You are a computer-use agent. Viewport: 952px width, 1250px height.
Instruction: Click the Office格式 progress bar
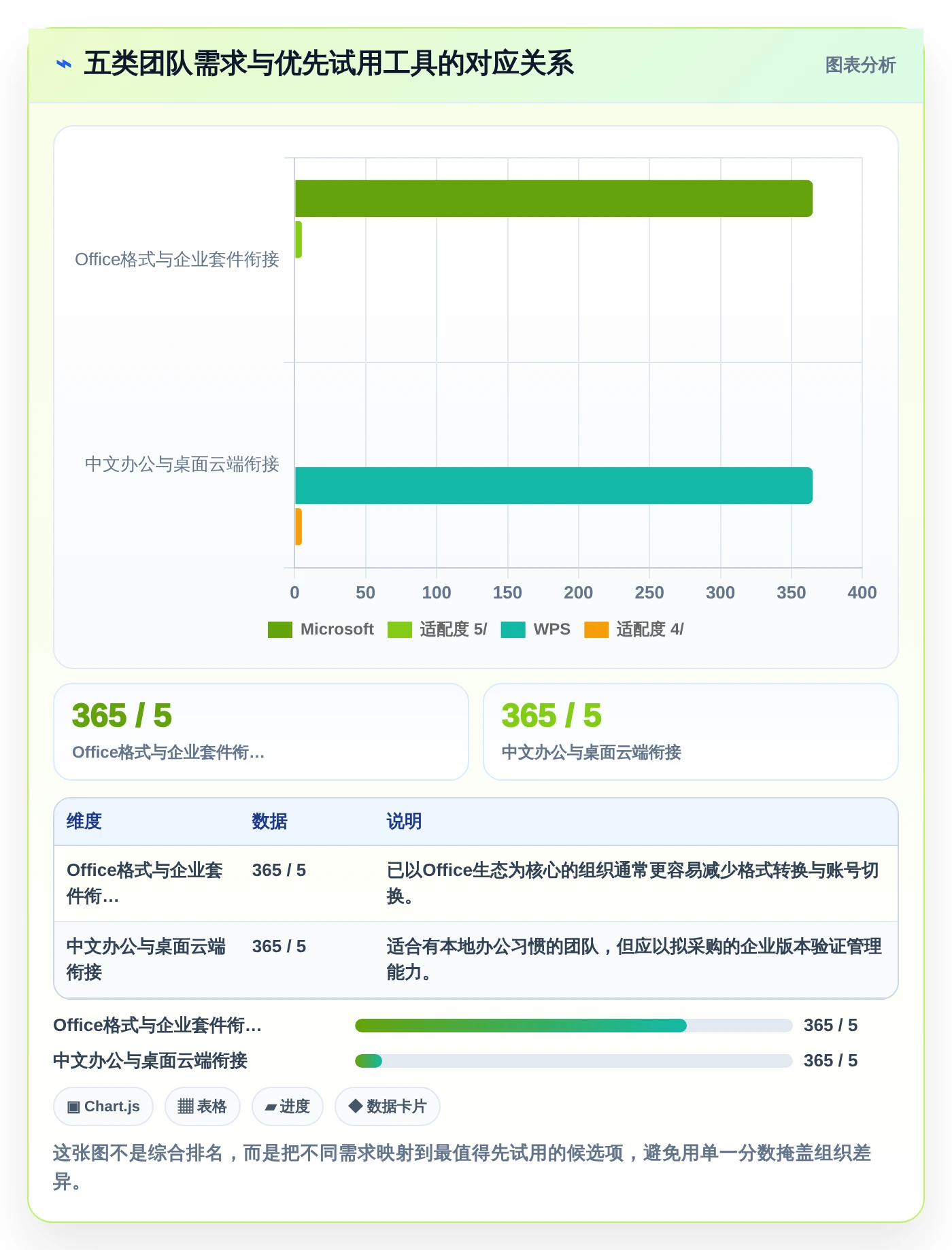coord(574,1026)
